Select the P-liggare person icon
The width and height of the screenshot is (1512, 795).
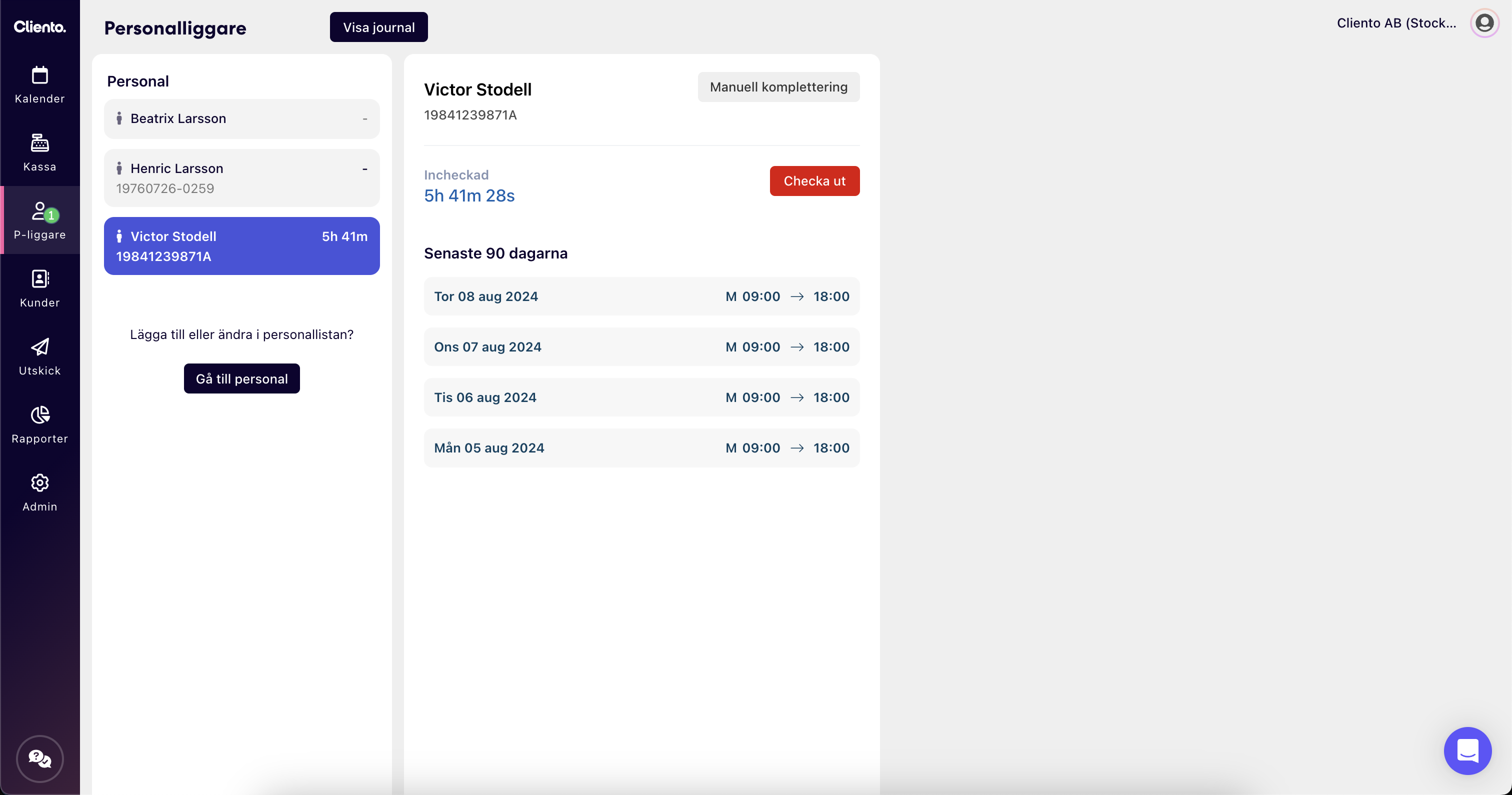[x=40, y=211]
